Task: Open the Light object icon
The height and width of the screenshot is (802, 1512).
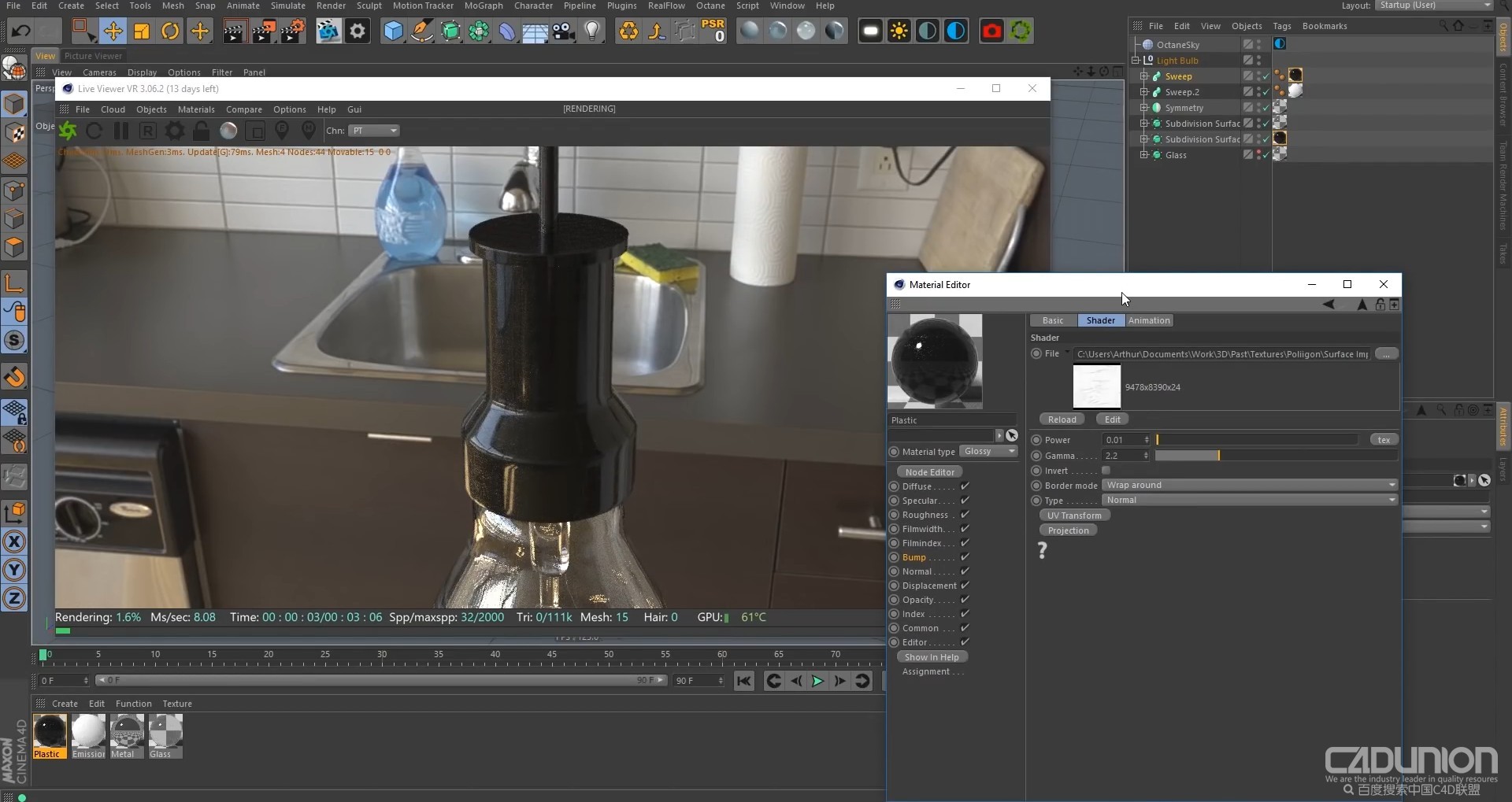Action: click(592, 31)
